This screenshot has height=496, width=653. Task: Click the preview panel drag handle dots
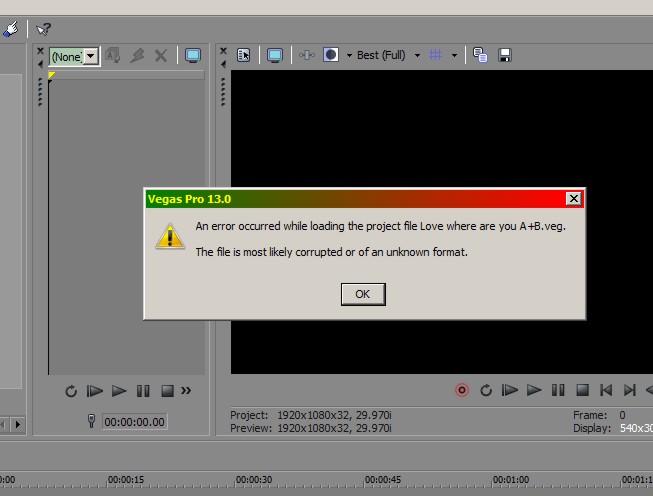[x=223, y=92]
